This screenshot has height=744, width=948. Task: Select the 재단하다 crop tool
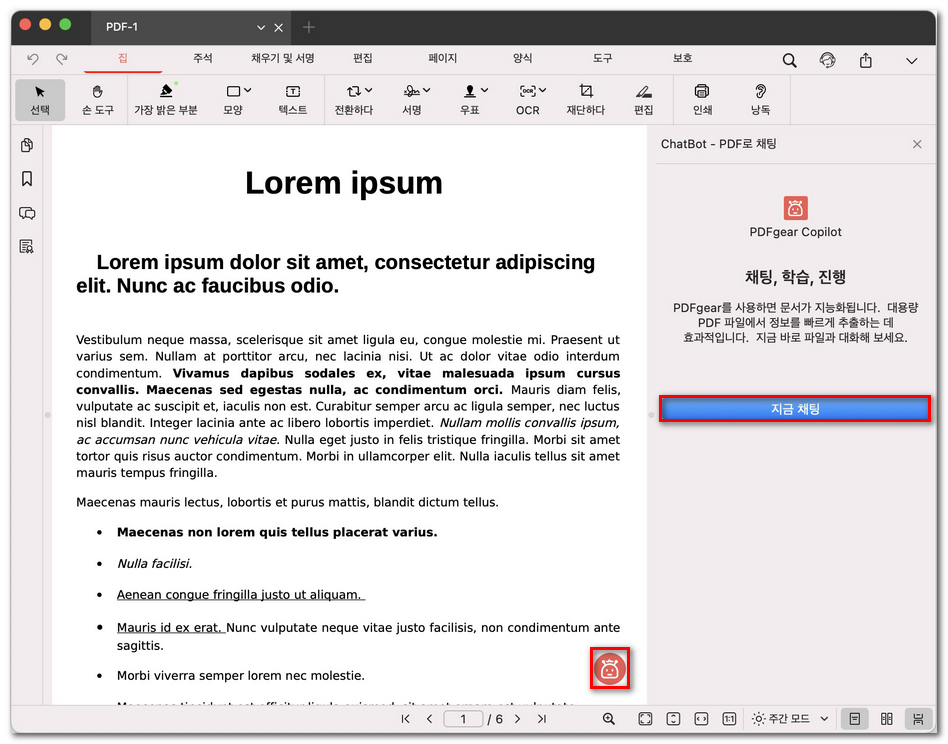click(584, 99)
